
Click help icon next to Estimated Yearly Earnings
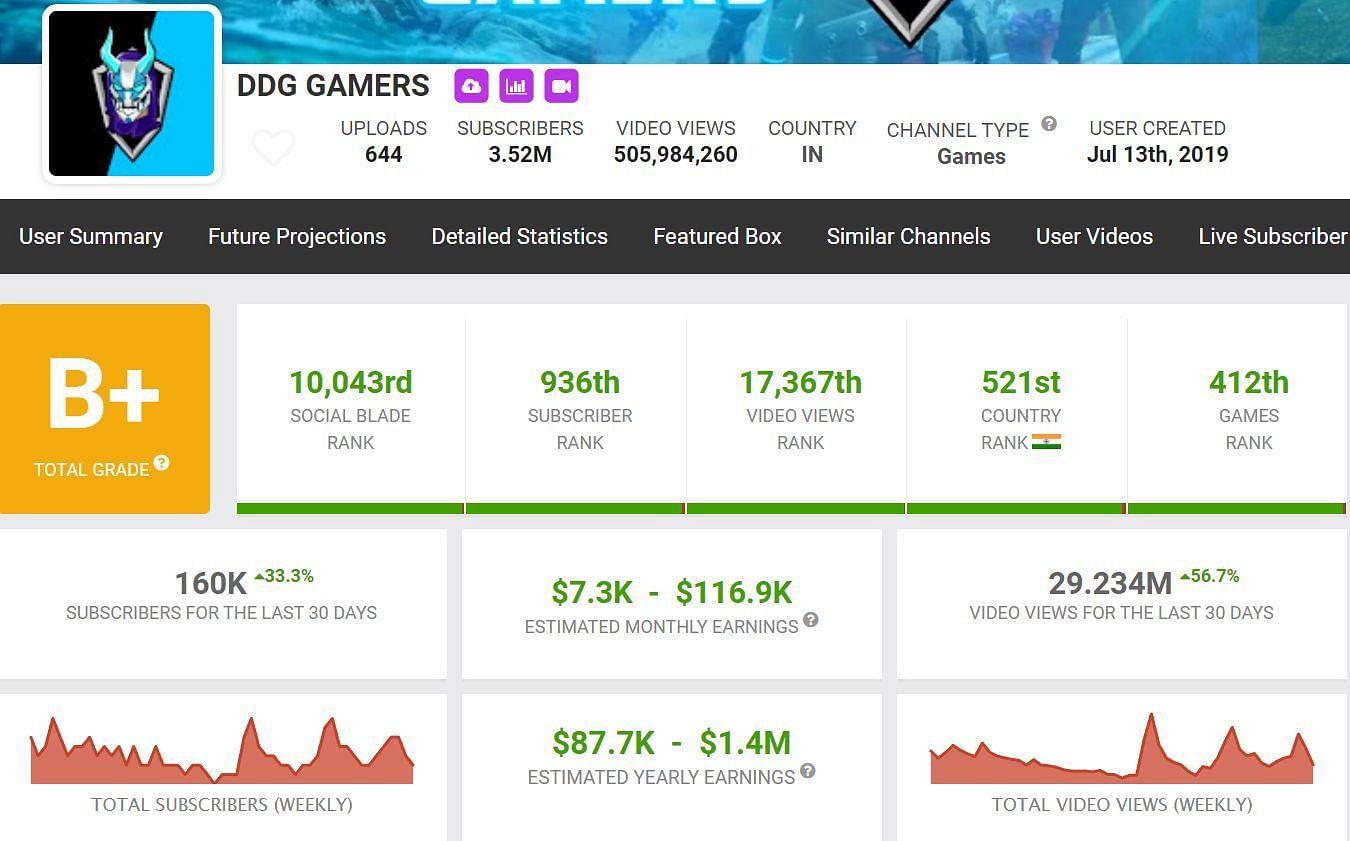[x=807, y=771]
